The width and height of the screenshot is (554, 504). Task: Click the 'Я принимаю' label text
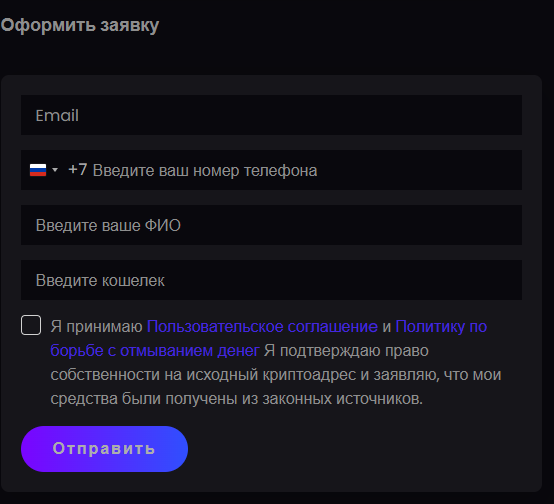tap(96, 327)
